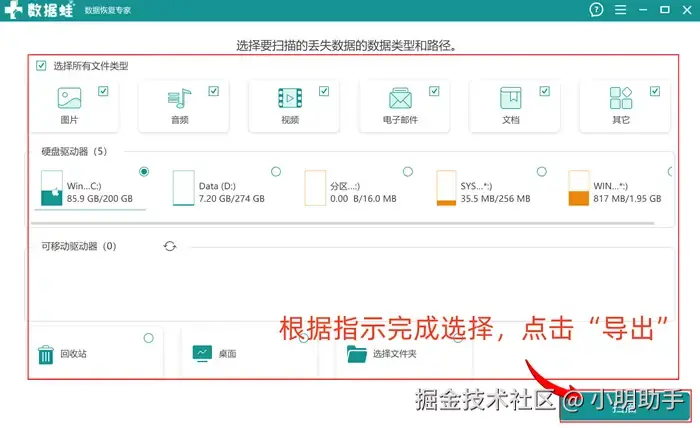
Task: Click the 音频 audio type icon
Action: 179,98
